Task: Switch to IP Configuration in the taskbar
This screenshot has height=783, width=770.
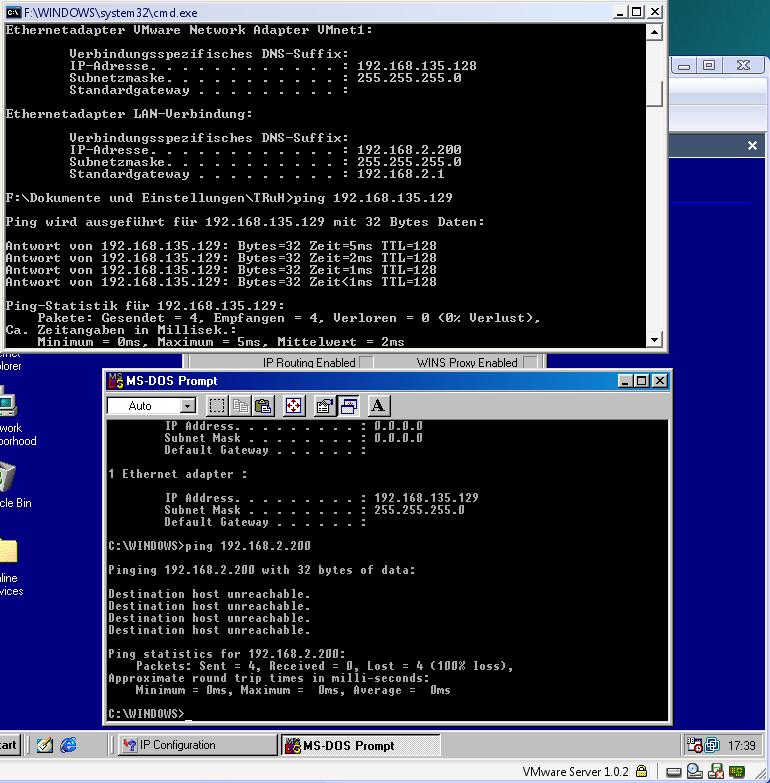Action: pyautogui.click(x=196, y=745)
